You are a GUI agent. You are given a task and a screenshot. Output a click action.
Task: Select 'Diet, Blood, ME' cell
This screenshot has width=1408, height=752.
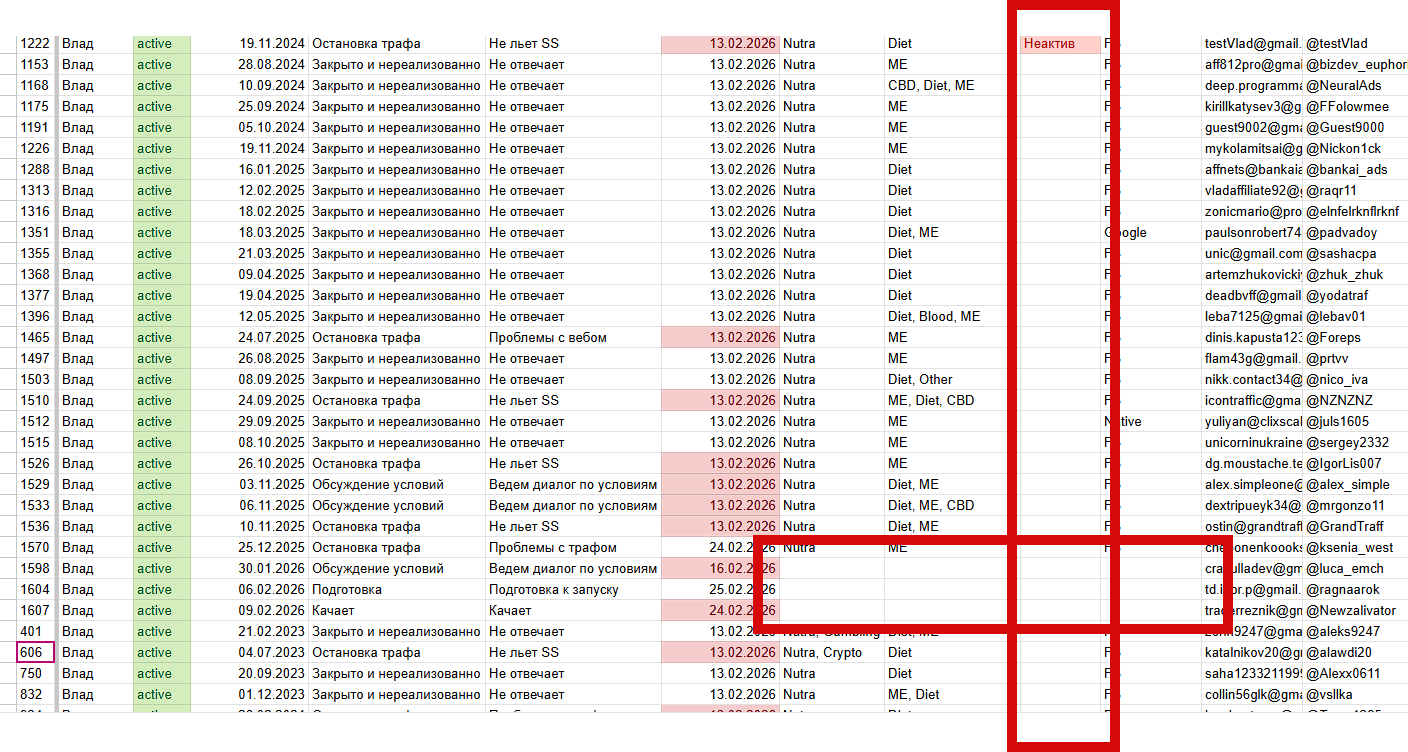[951, 317]
